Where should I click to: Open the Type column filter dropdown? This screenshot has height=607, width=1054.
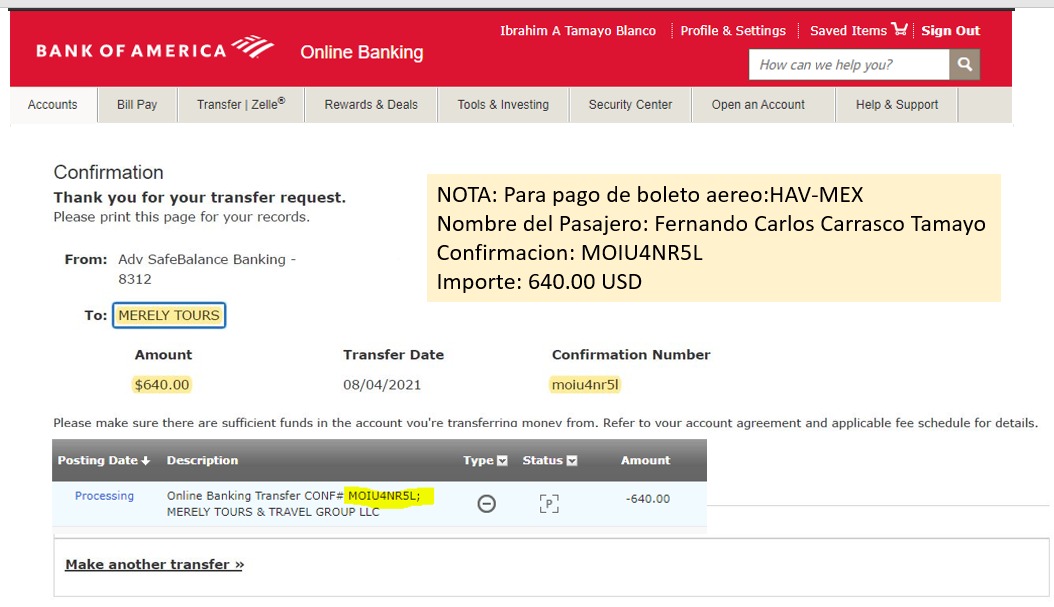[x=502, y=460]
